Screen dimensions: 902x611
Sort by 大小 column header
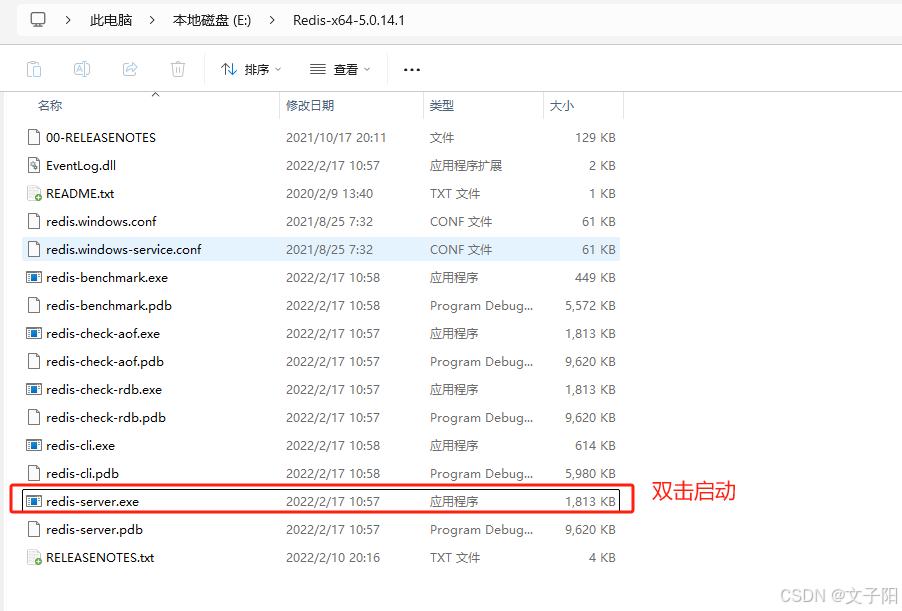tap(562, 106)
